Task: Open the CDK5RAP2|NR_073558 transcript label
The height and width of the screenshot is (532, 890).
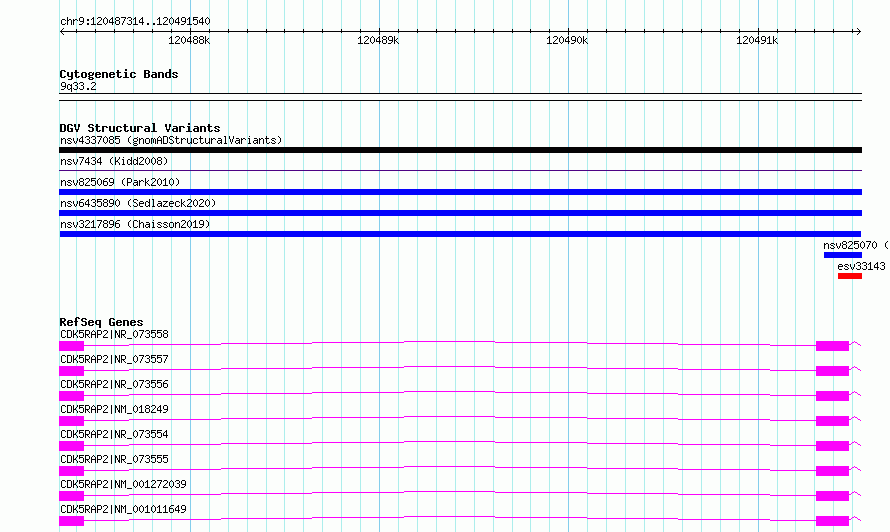Action: click(x=114, y=334)
